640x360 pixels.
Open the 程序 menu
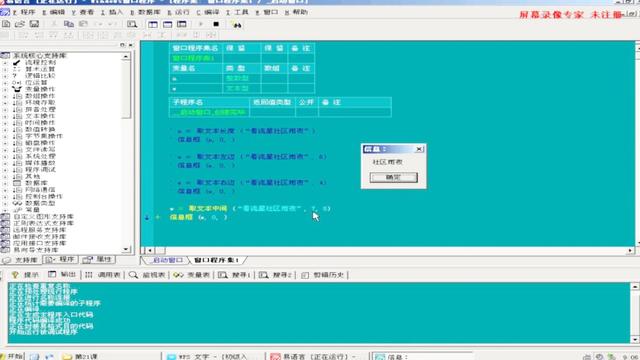tap(24, 12)
